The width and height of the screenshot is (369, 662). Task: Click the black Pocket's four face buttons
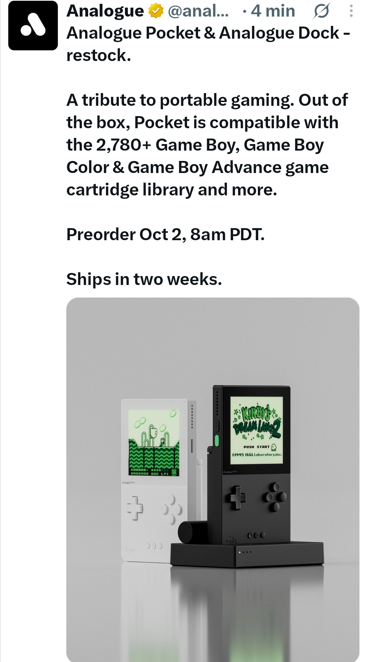click(274, 497)
